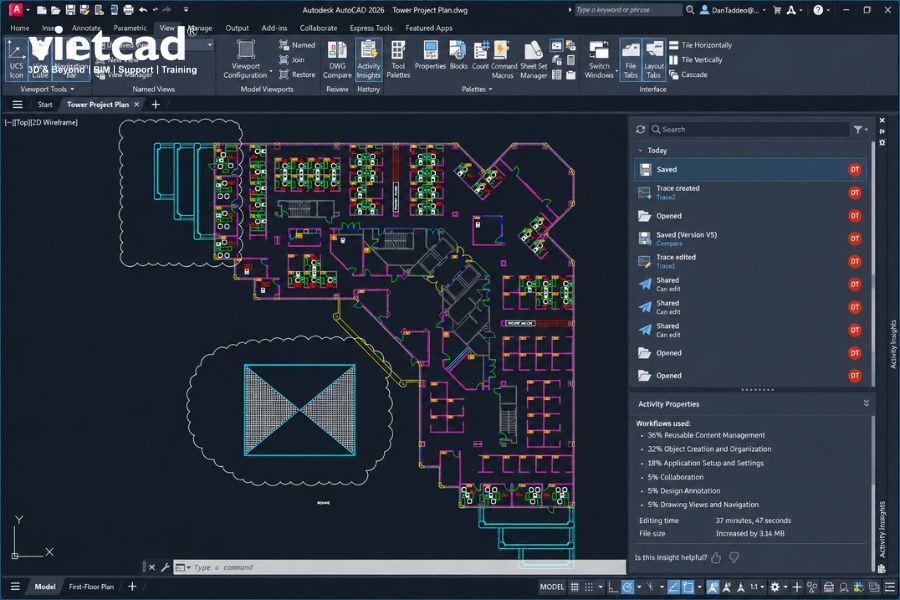Screen dimensions: 900x600
Task: Click Join viewports button
Action: 292,60
